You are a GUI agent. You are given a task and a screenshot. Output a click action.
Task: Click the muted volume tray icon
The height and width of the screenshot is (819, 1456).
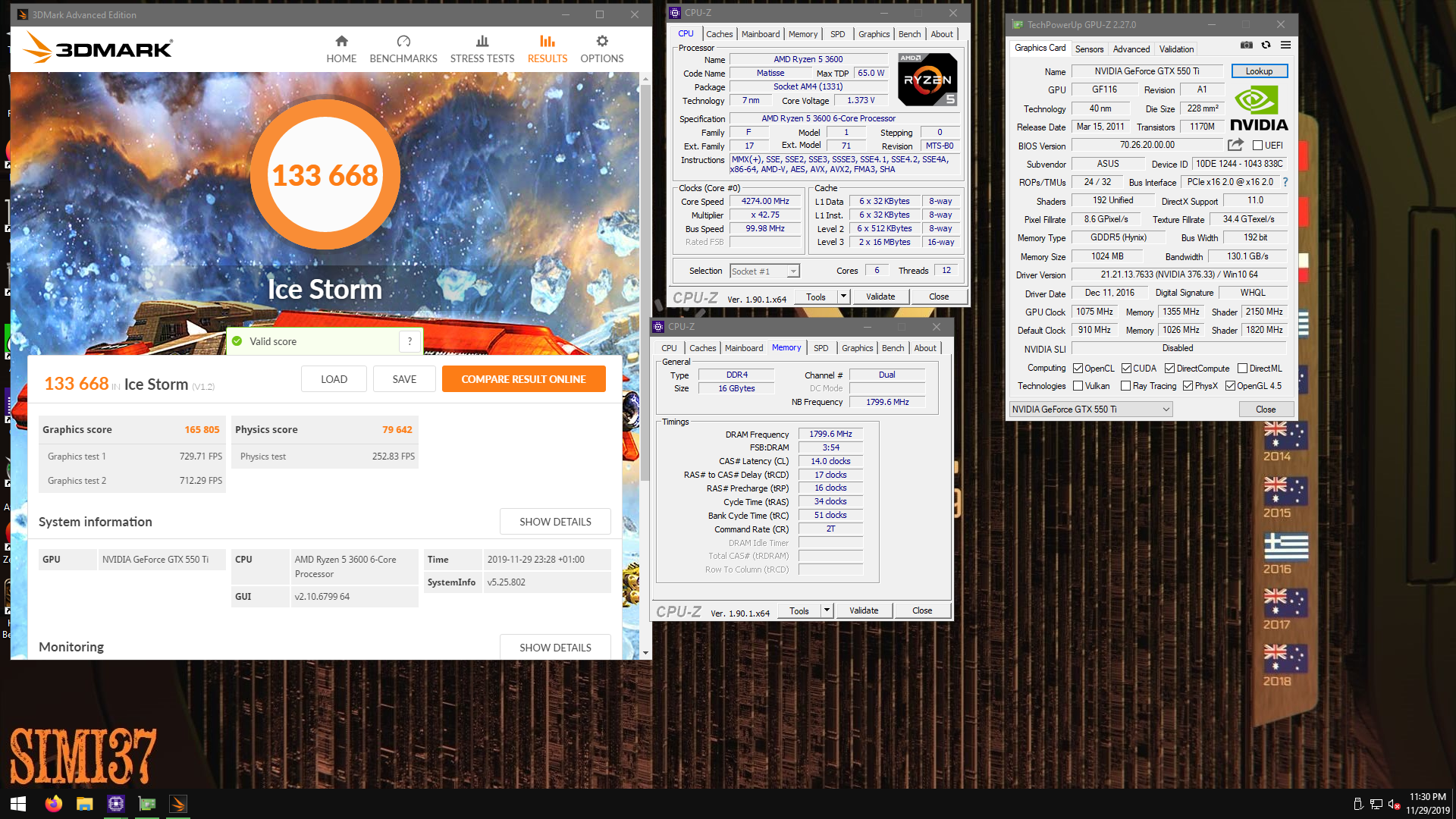[x=1394, y=804]
